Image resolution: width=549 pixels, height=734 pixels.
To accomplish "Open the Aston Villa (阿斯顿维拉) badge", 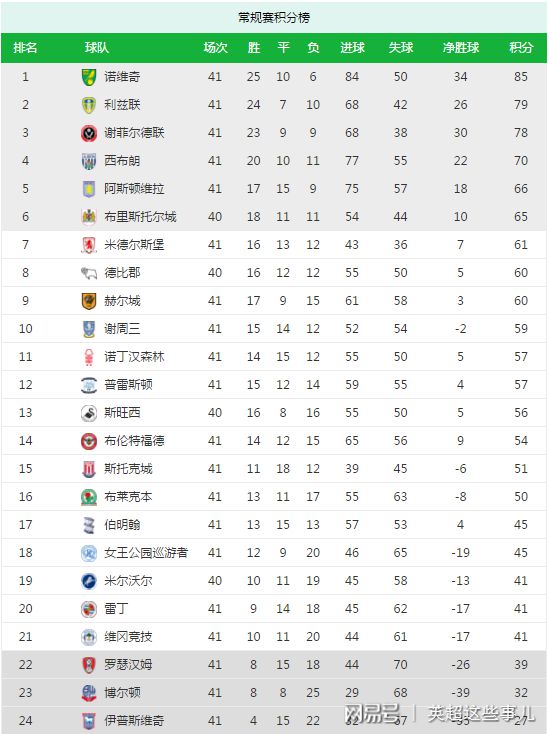I will click(x=89, y=189).
